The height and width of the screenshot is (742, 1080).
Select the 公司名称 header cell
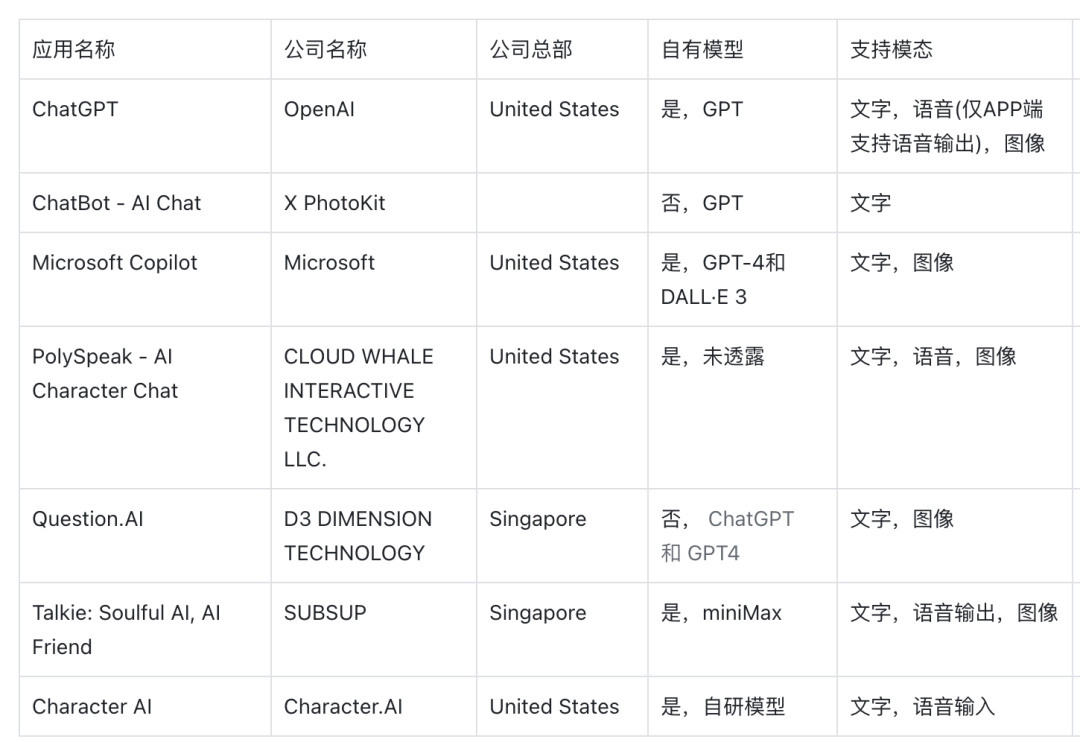(x=373, y=50)
